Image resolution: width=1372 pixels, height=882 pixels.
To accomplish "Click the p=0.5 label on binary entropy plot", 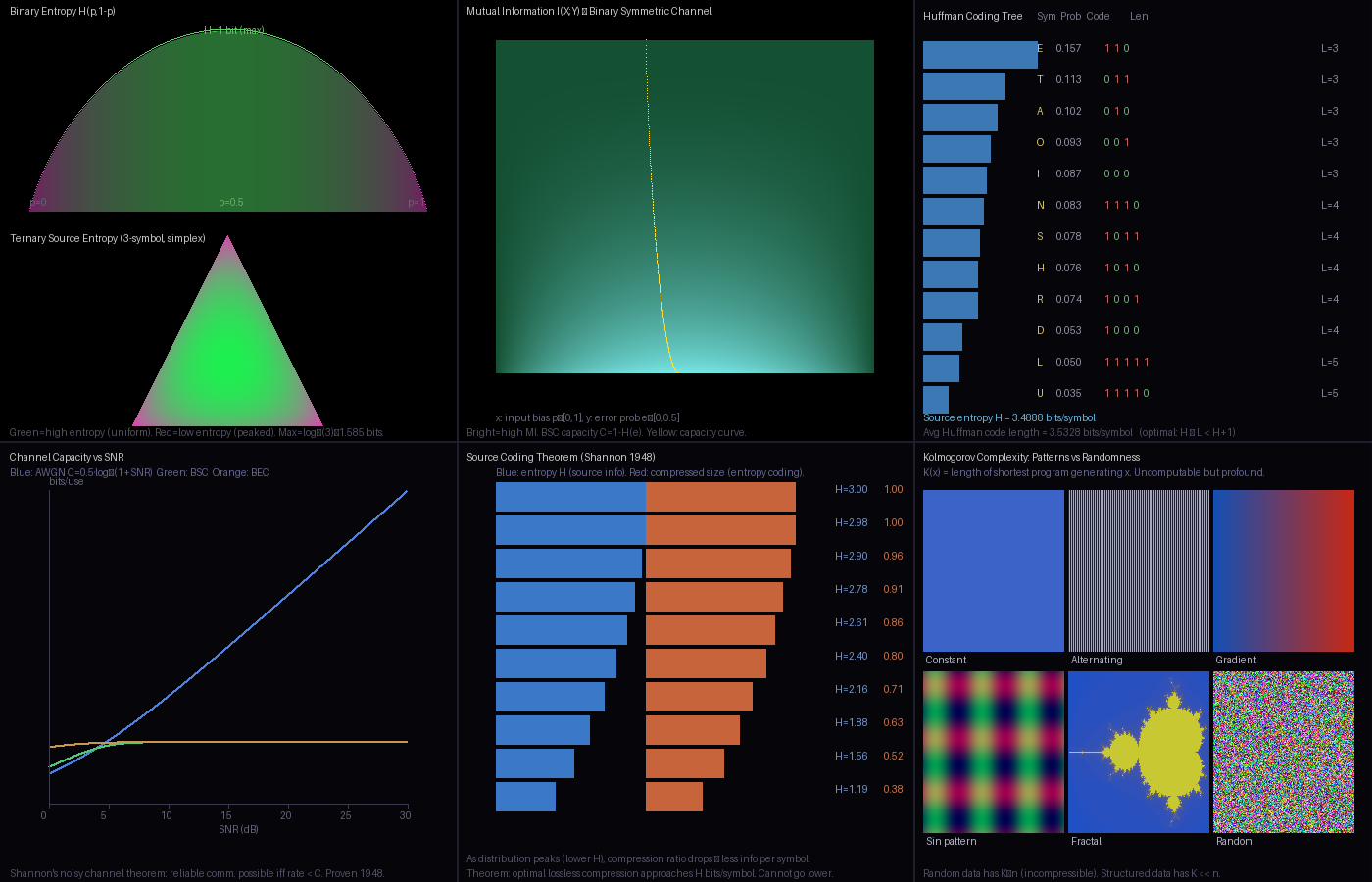I will 231,203.
